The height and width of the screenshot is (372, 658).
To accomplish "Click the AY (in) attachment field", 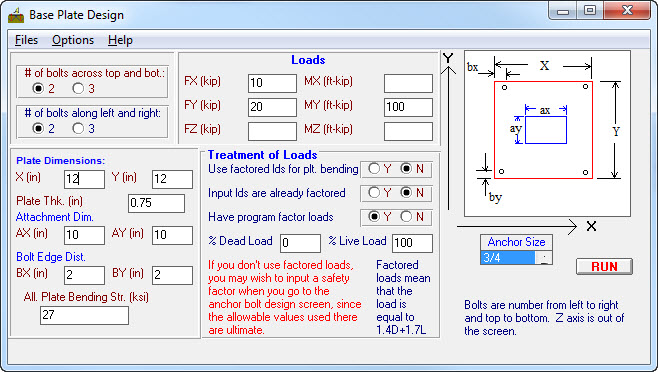I will coord(172,235).
